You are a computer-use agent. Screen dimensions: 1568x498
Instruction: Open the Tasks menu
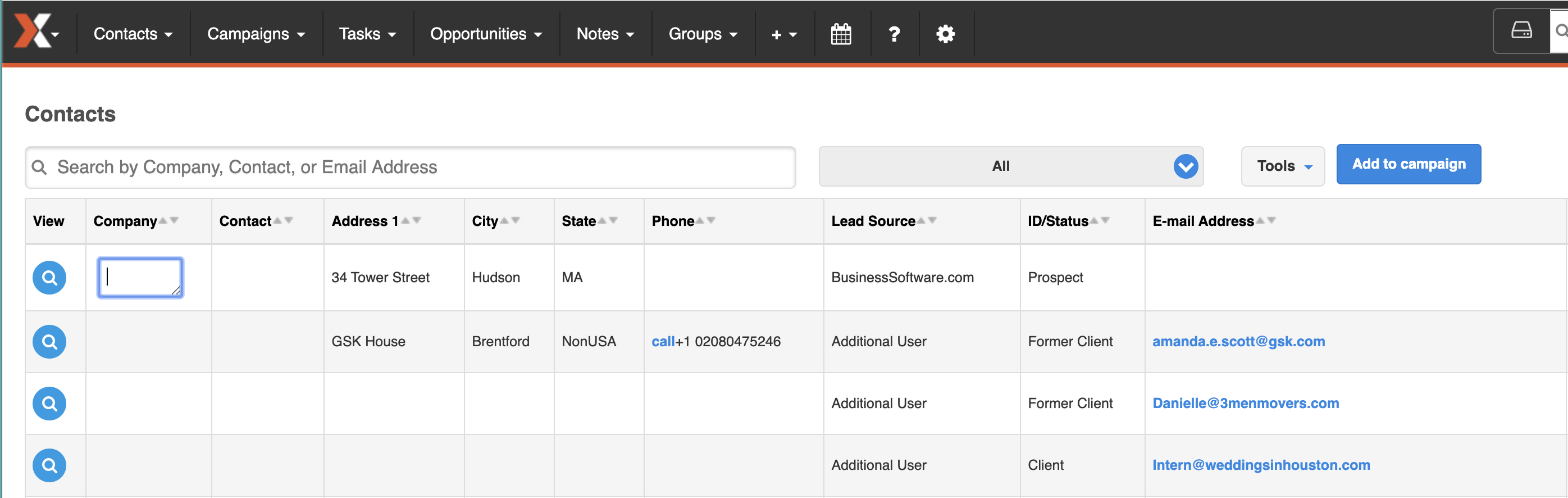[x=367, y=34]
